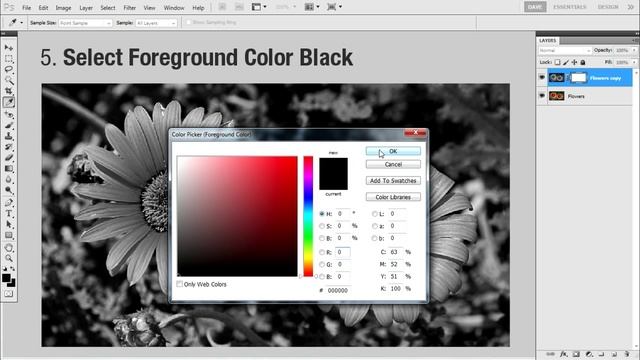This screenshot has width=640, height=360.
Task: Open the Fill slider arrow
Action: point(635,62)
